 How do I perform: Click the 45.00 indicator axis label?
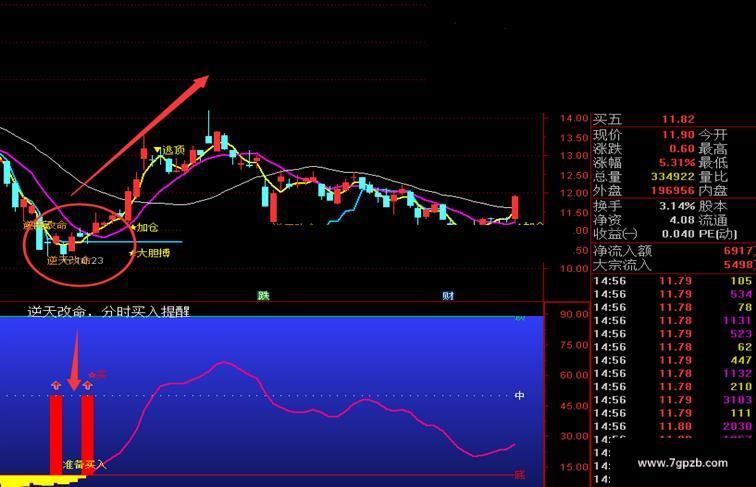(x=574, y=406)
